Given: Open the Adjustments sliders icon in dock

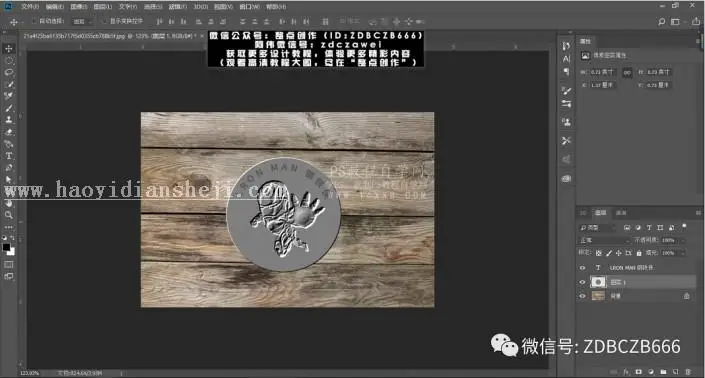Looking at the screenshot, I should tap(566, 104).
